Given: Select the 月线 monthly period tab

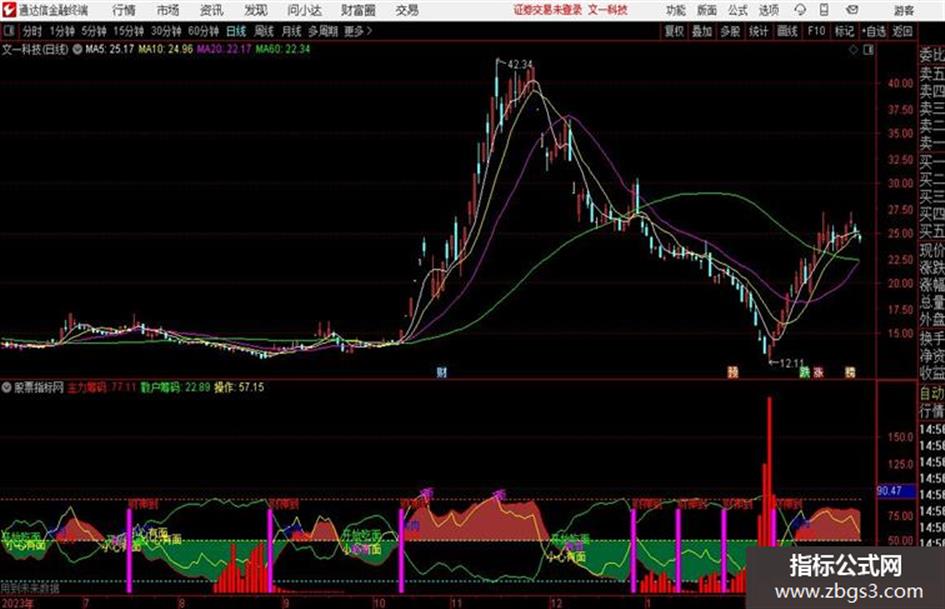Looking at the screenshot, I should pos(292,31).
